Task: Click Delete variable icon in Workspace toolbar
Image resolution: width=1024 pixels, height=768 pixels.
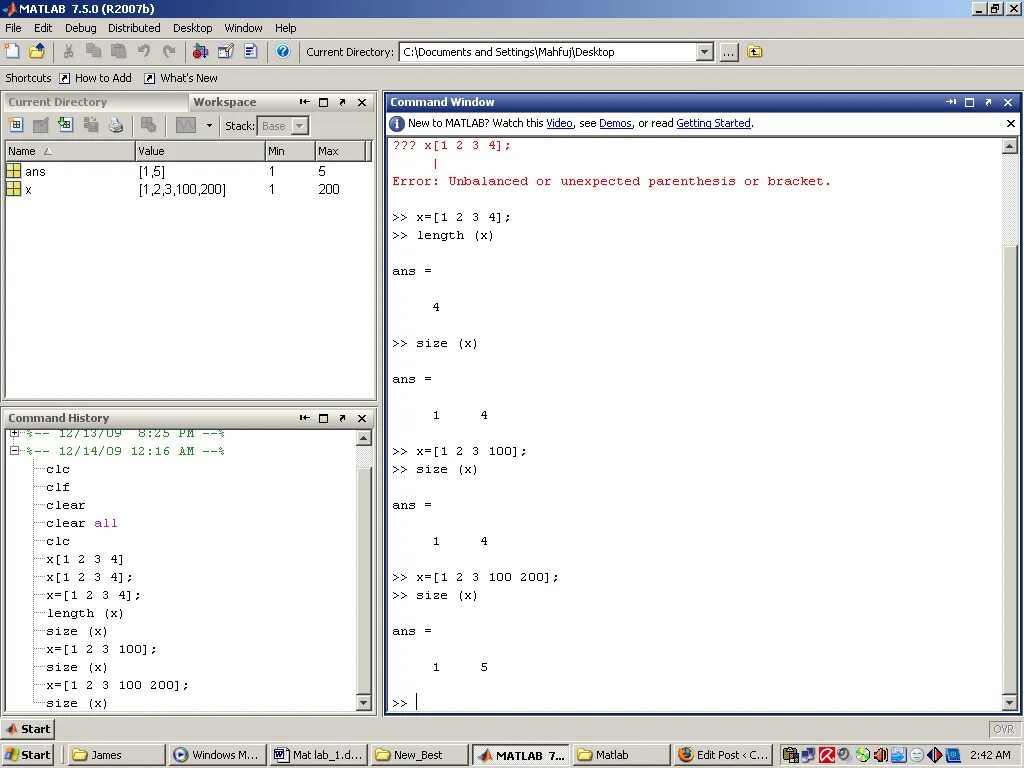Action: coord(148,125)
